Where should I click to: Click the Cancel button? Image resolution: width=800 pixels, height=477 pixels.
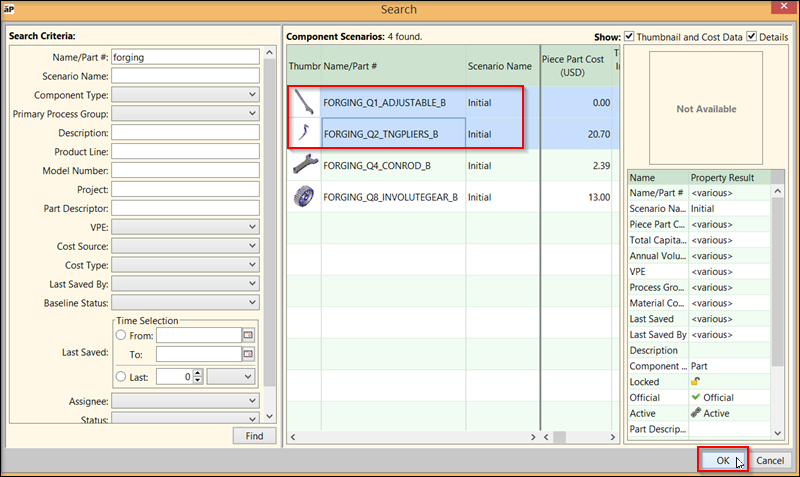click(x=769, y=460)
